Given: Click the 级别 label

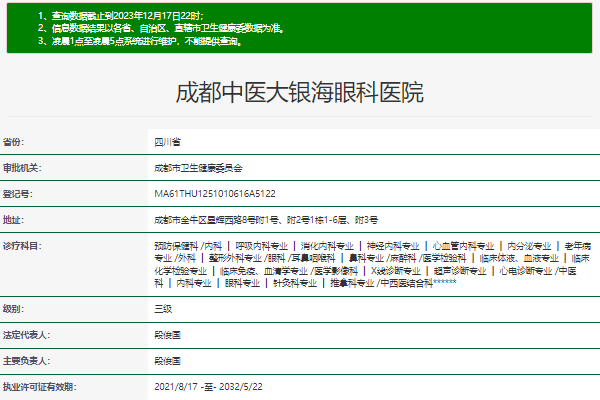Looking at the screenshot, I should [x=13, y=309].
